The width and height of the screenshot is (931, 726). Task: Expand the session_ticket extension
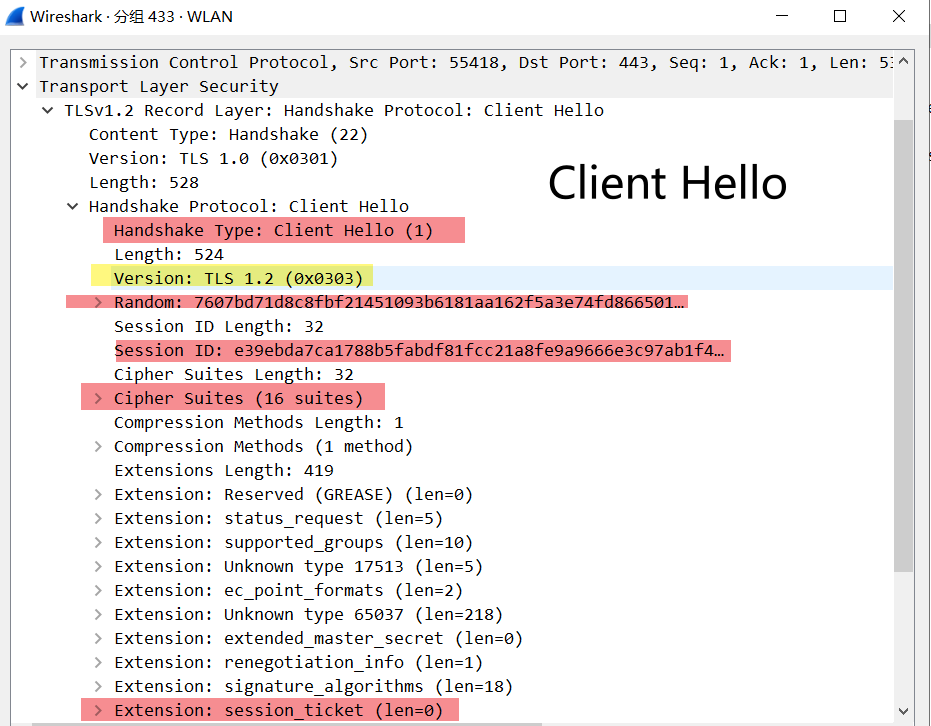pyautogui.click(x=98, y=711)
